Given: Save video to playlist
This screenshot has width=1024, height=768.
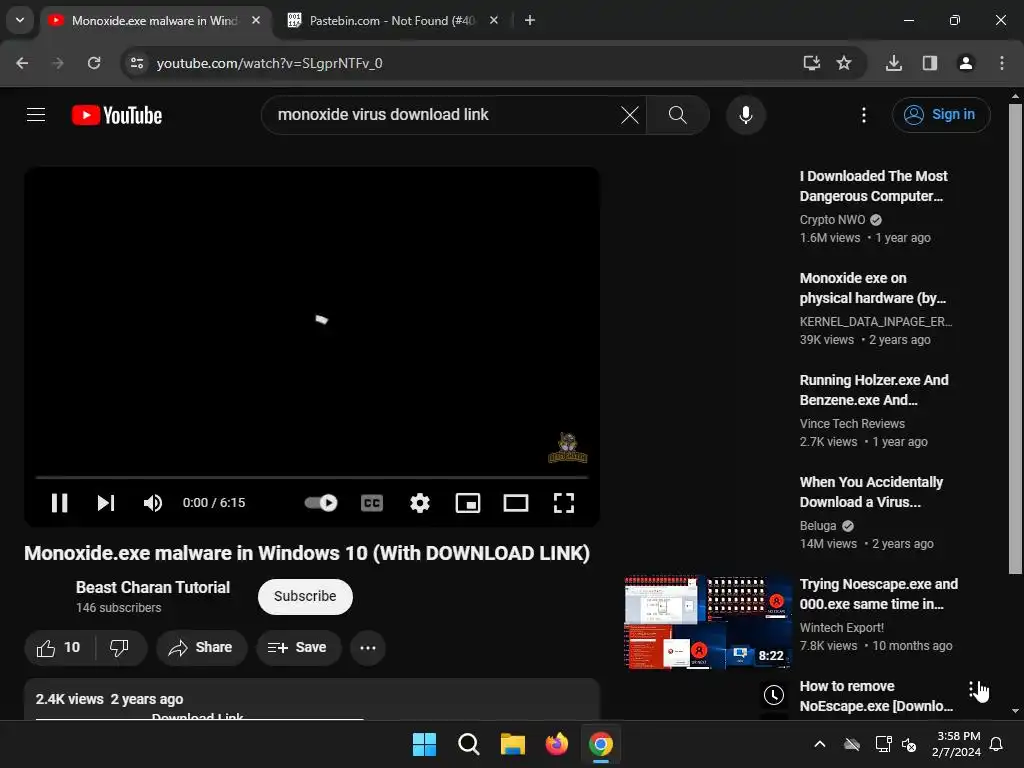Looking at the screenshot, I should pos(298,648).
